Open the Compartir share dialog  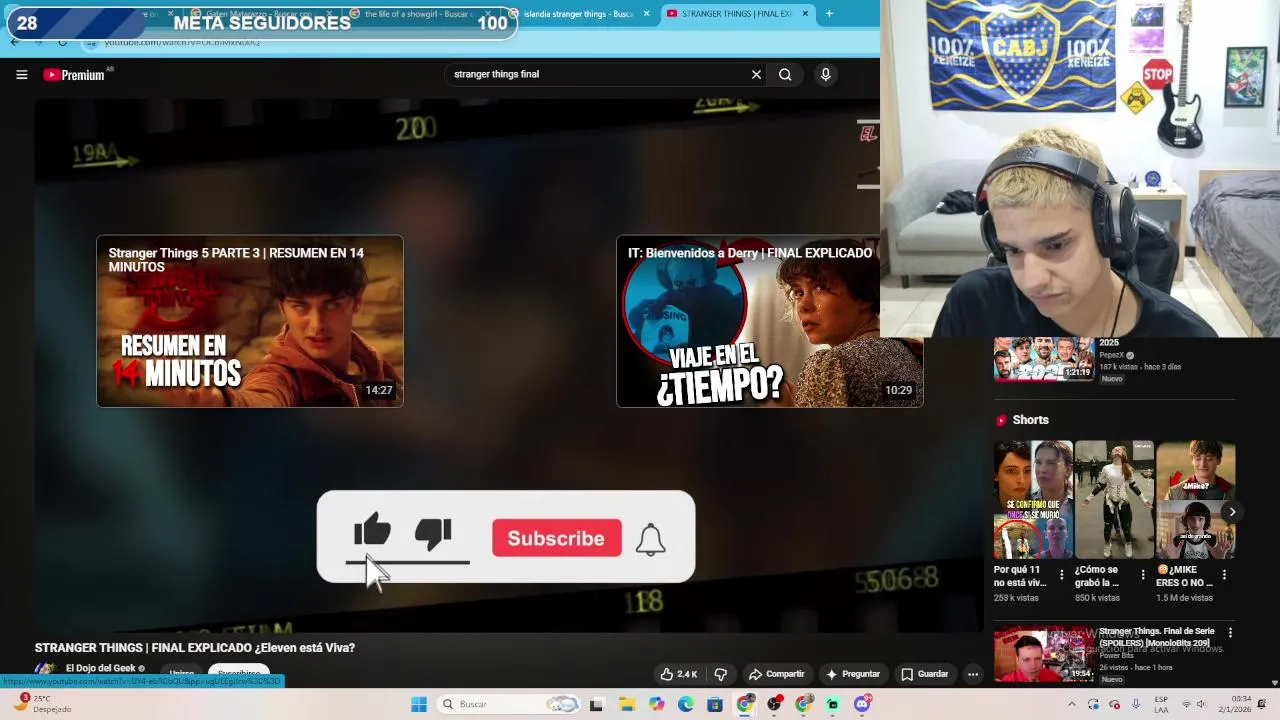point(776,674)
